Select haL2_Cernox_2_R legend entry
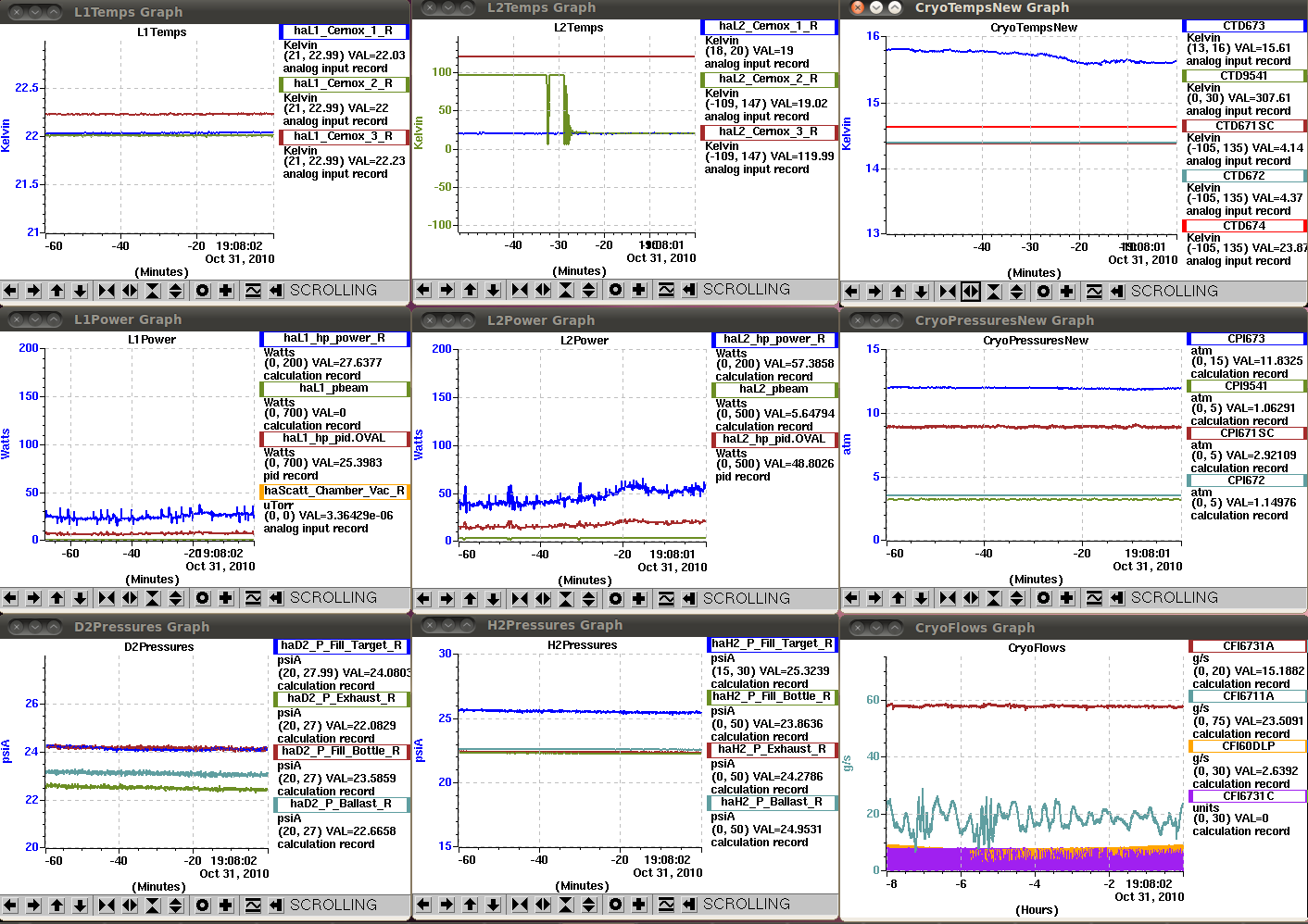1308x924 pixels. [769, 80]
